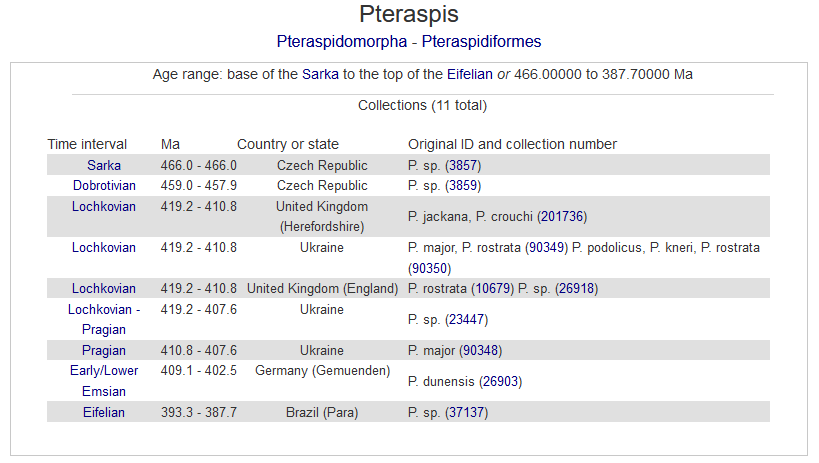Click the Sarka link in age range
Screen dimensions: 819x463
pos(320,74)
